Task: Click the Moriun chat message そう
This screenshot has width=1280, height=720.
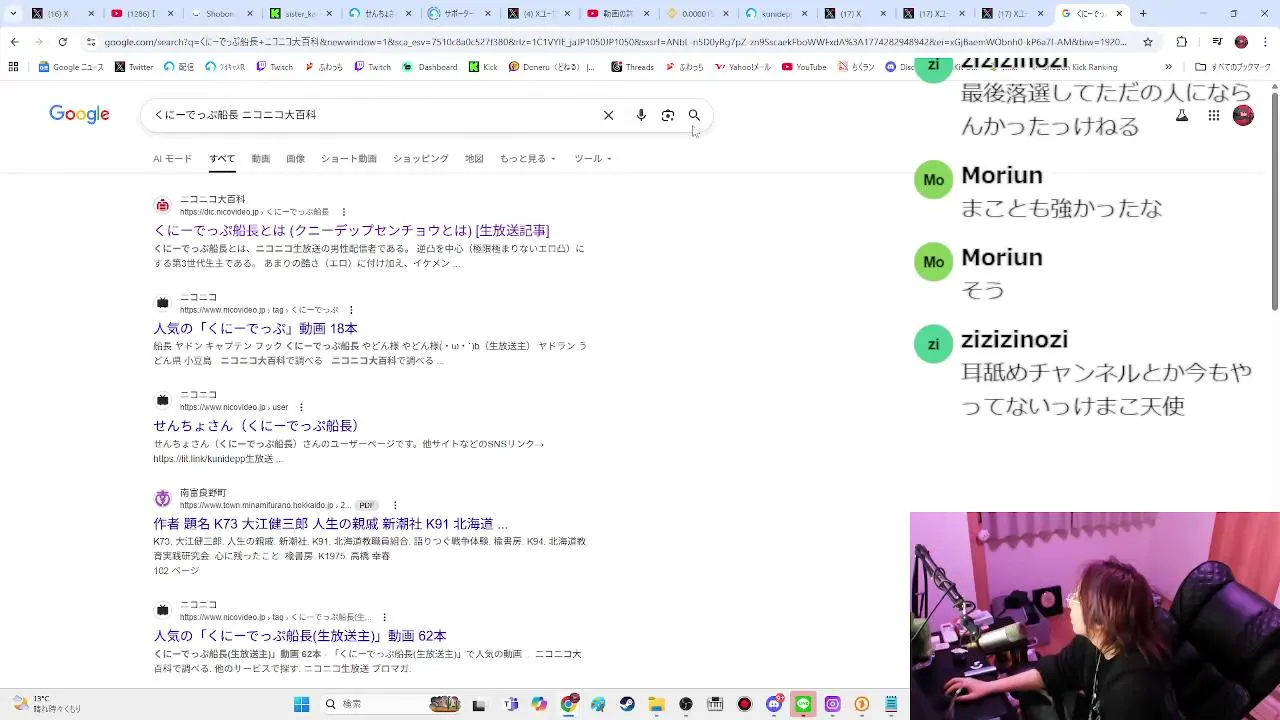Action: coord(982,290)
